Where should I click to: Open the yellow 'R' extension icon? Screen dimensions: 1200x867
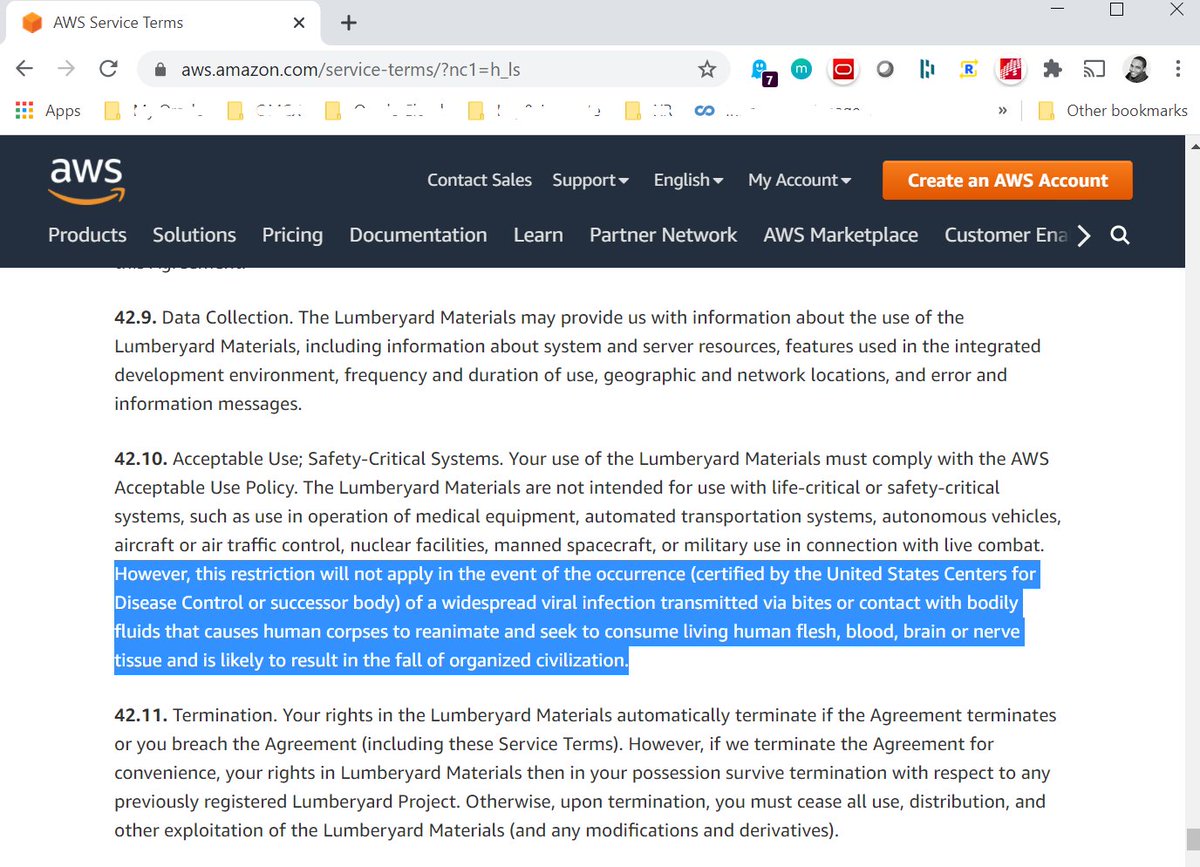968,69
